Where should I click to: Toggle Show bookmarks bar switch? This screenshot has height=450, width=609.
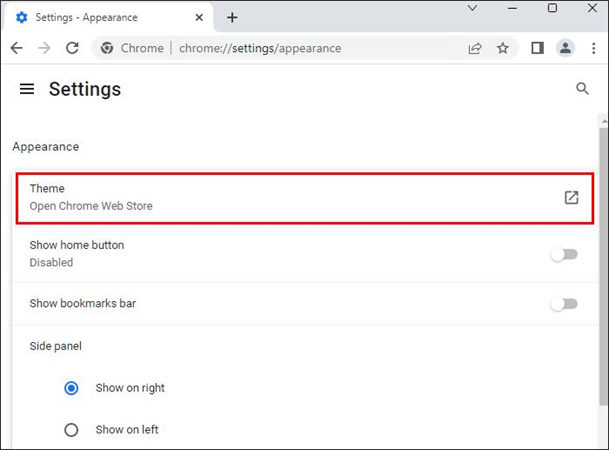click(x=564, y=303)
